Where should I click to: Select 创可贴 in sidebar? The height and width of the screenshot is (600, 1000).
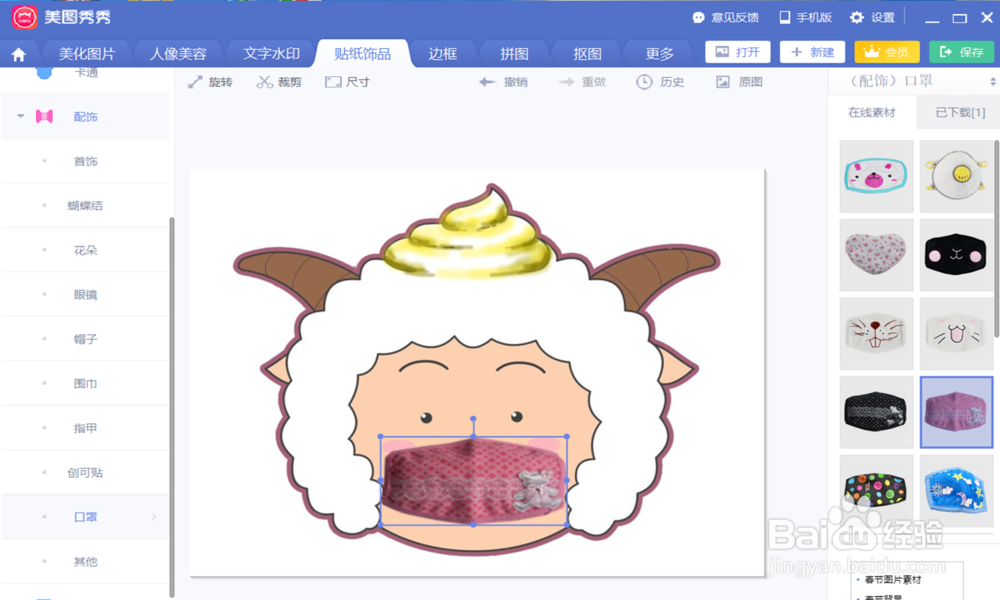85,473
